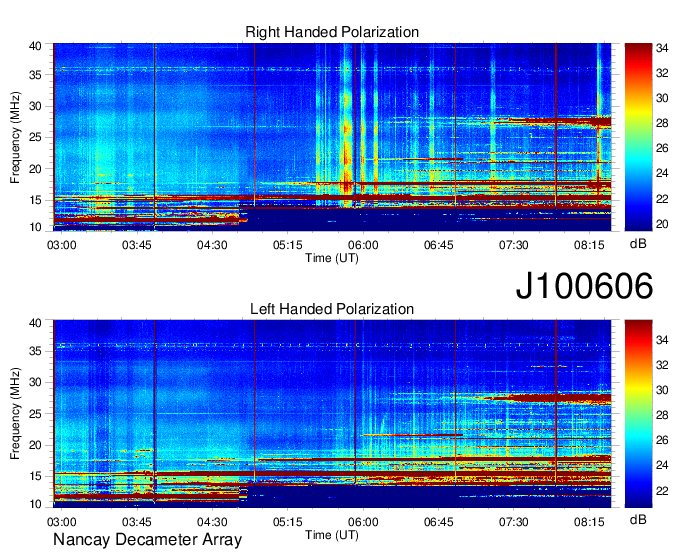
Task: Click the dB label under Right Handed color bar
Action: pos(638,244)
